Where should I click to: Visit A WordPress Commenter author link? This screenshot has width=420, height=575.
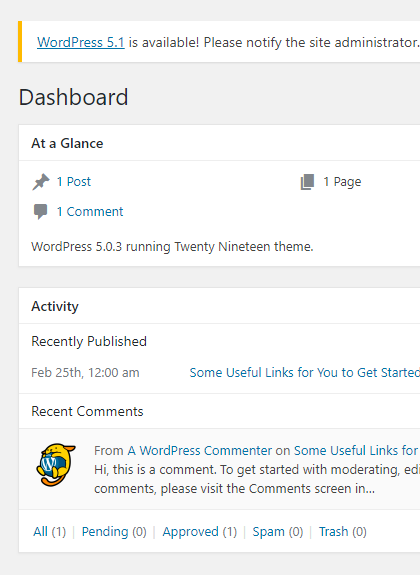(200, 450)
